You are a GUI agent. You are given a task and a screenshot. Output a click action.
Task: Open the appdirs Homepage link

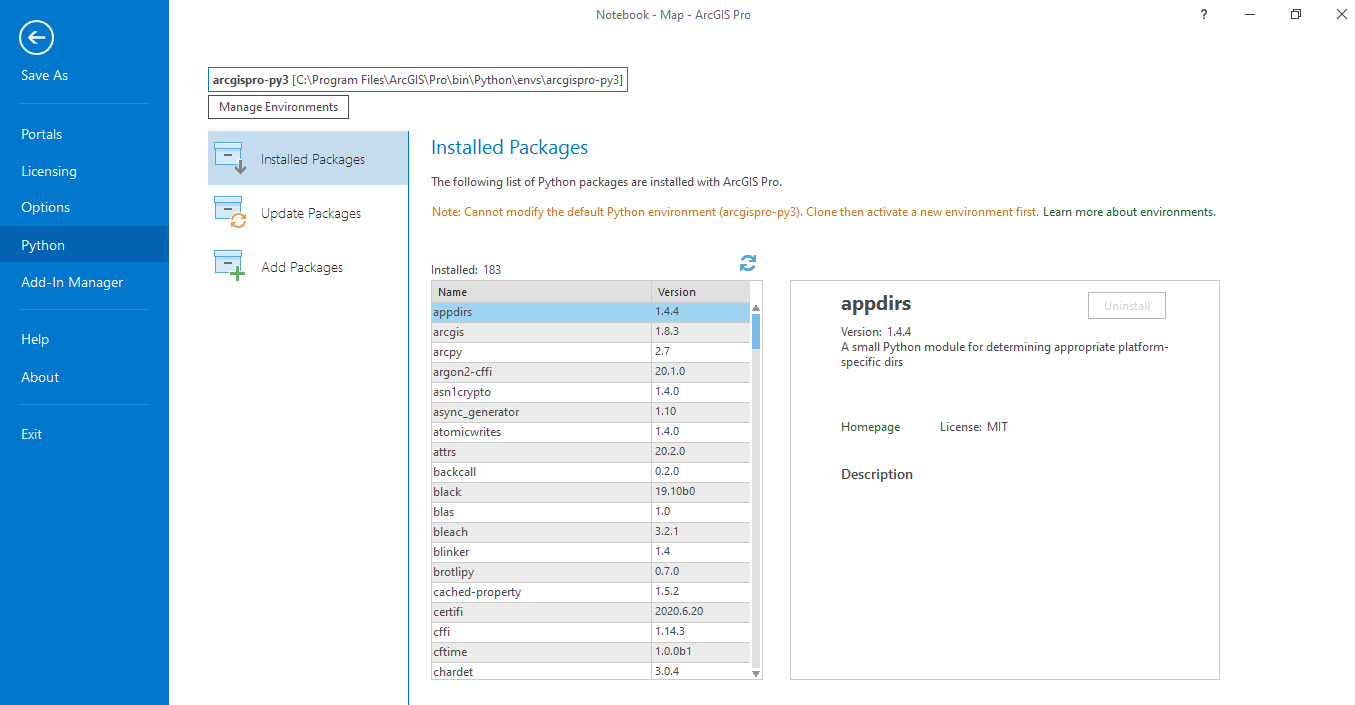[869, 426]
